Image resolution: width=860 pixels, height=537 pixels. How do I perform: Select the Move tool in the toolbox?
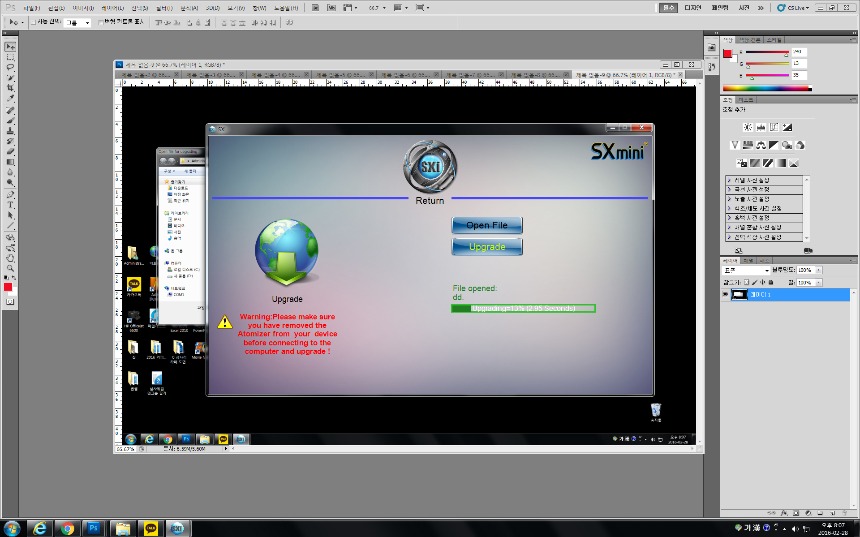[10, 47]
